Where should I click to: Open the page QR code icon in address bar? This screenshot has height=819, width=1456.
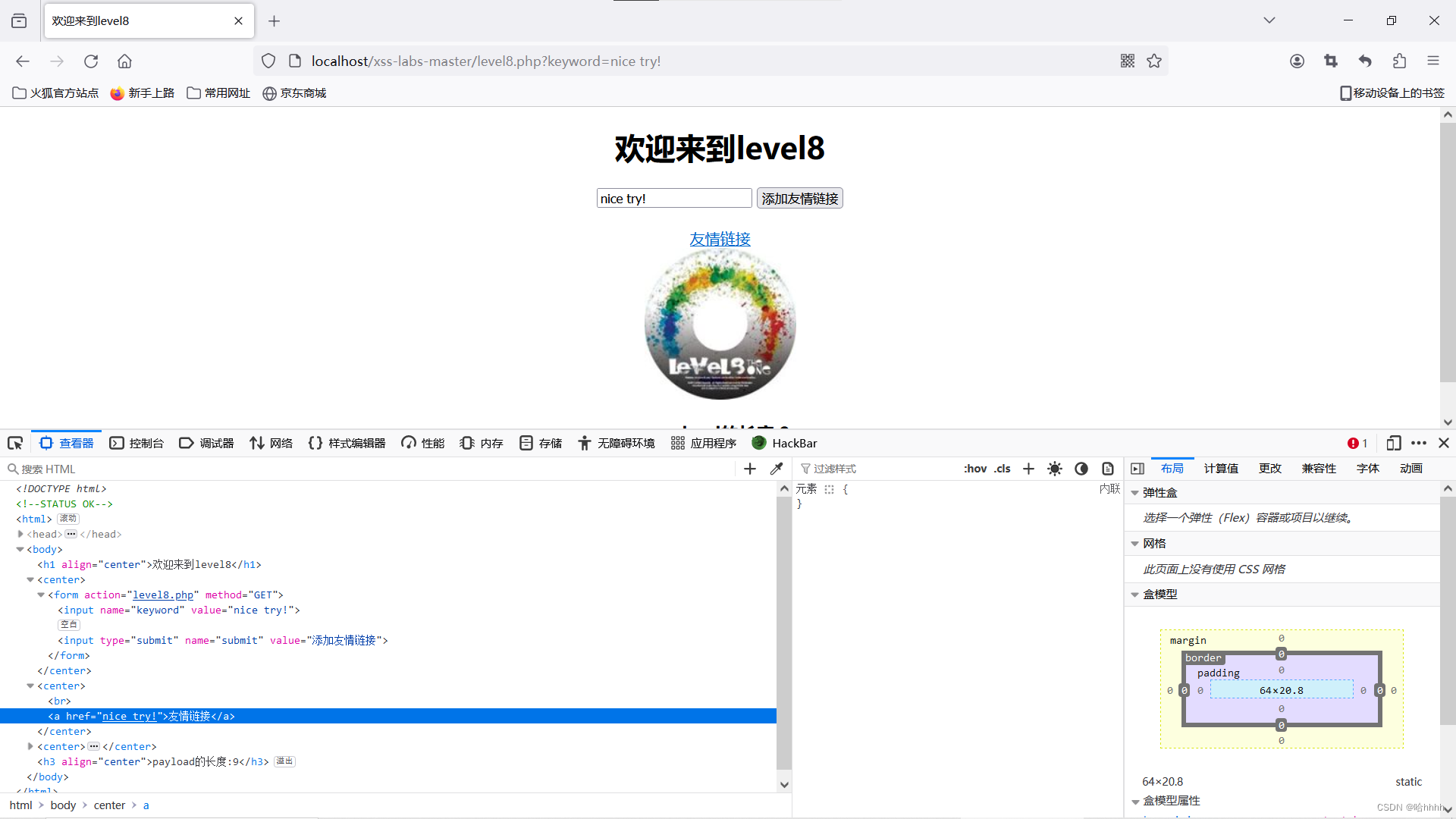tap(1128, 61)
